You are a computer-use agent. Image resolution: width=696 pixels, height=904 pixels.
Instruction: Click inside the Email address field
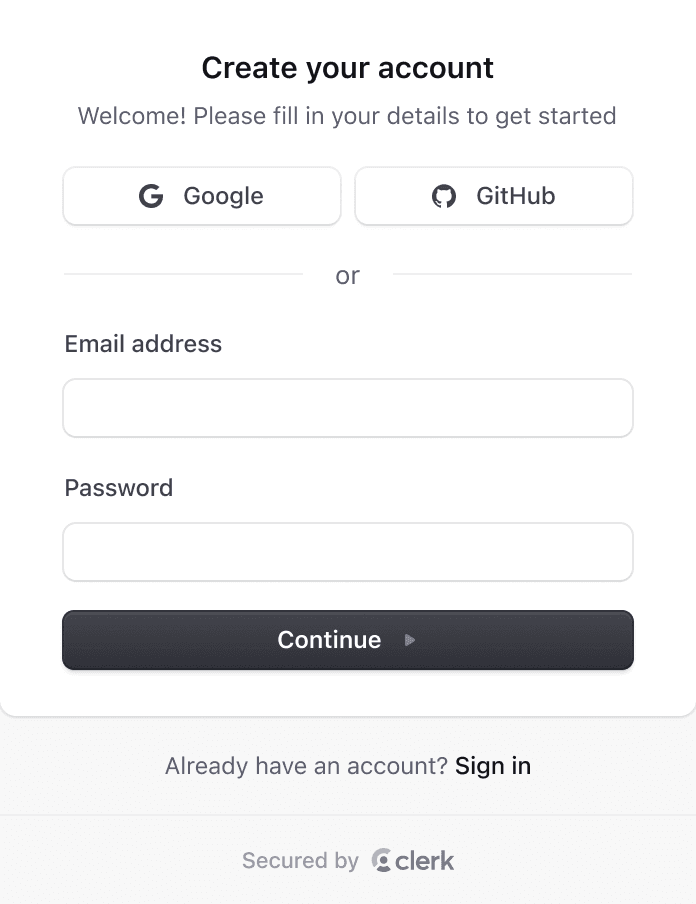pos(347,408)
